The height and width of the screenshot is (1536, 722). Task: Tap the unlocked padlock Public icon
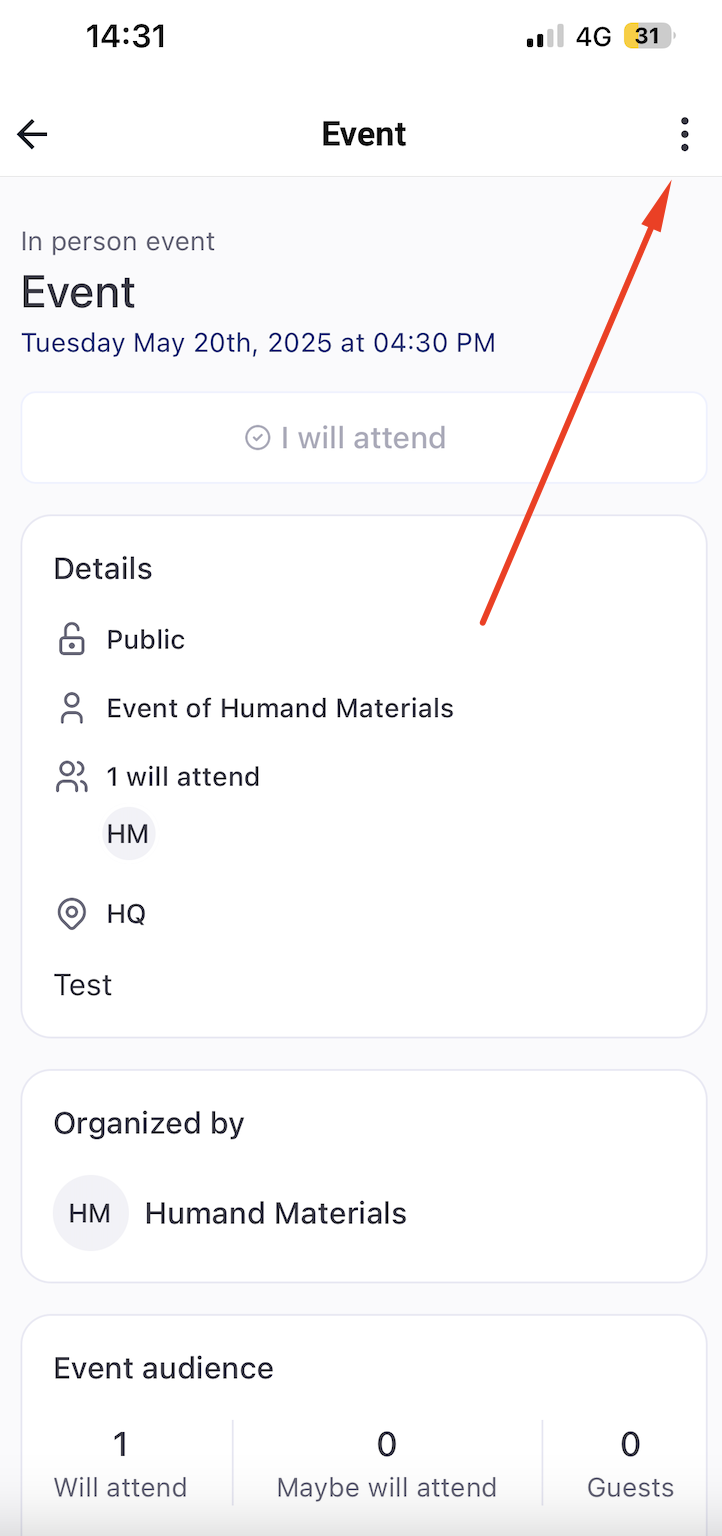pos(72,640)
